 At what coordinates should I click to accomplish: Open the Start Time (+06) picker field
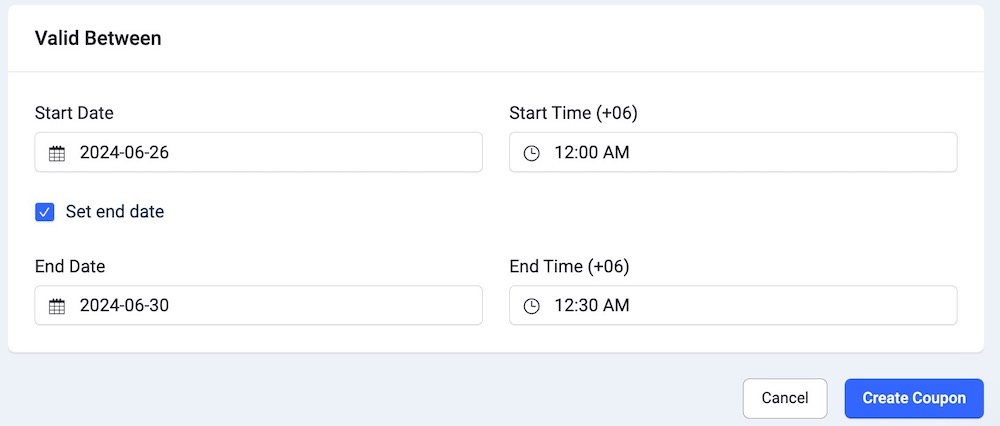(732, 153)
